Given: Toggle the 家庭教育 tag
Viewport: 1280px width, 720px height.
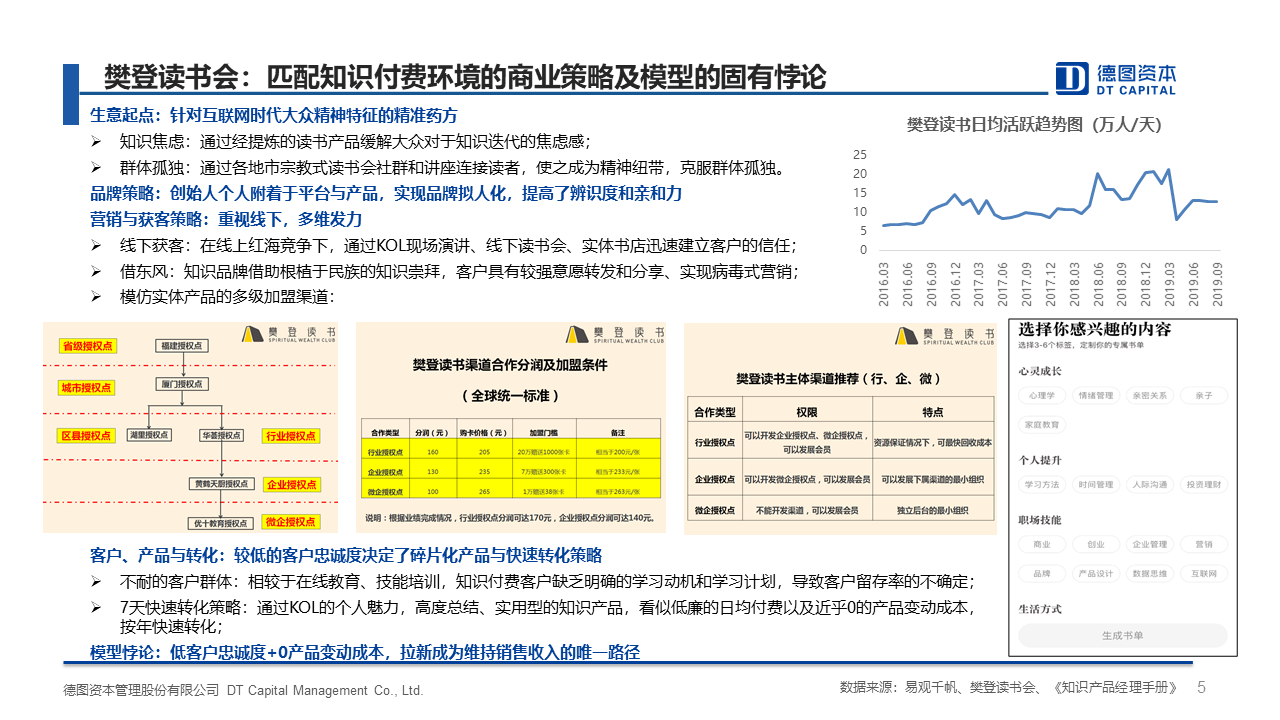Looking at the screenshot, I should click(x=1043, y=425).
